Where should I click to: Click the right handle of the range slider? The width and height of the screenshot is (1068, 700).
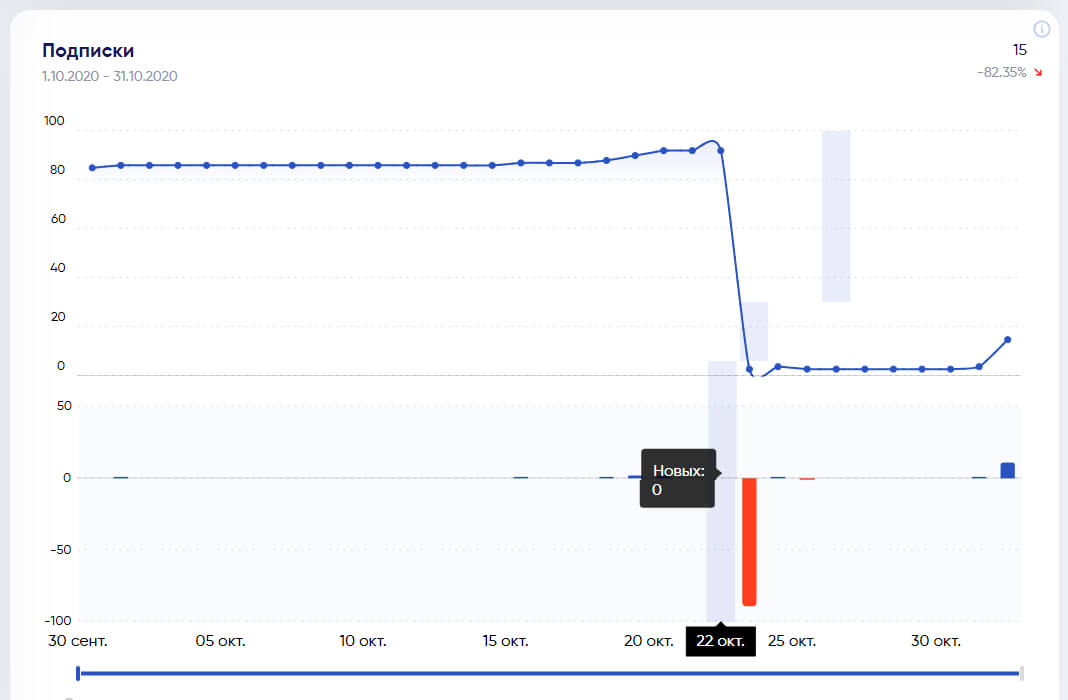coord(1021,673)
